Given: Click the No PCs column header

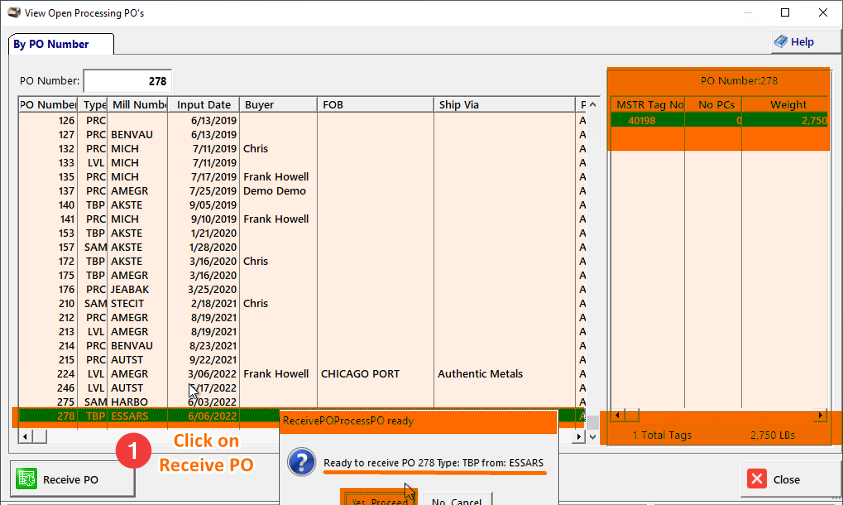Looking at the screenshot, I should [x=713, y=104].
